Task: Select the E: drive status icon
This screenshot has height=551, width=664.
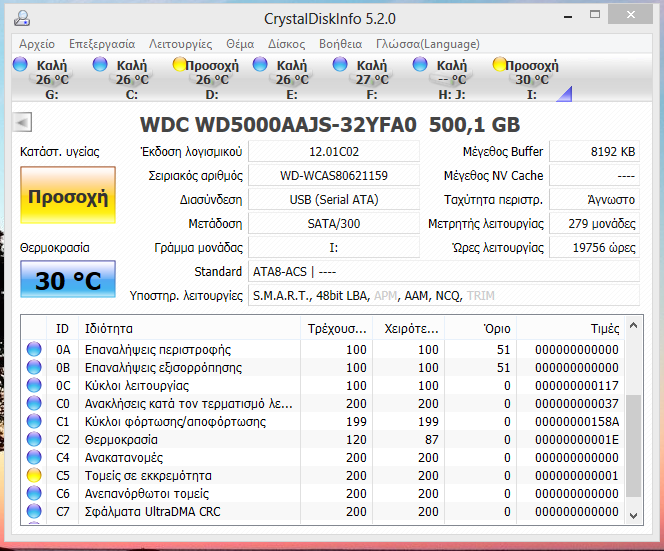Action: pos(260,64)
